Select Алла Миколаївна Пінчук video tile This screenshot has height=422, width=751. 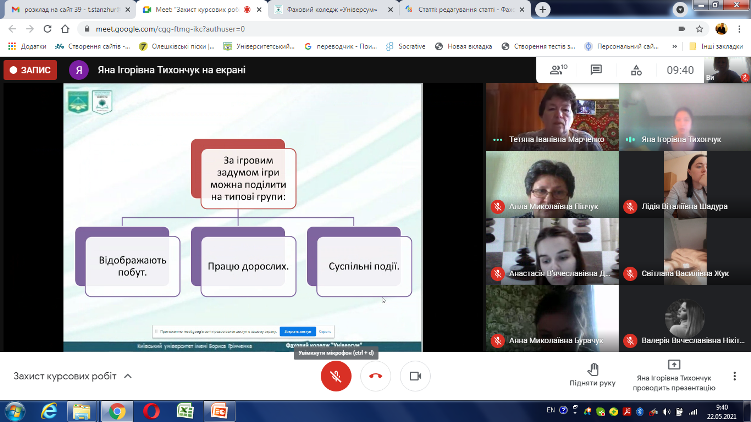(x=552, y=184)
